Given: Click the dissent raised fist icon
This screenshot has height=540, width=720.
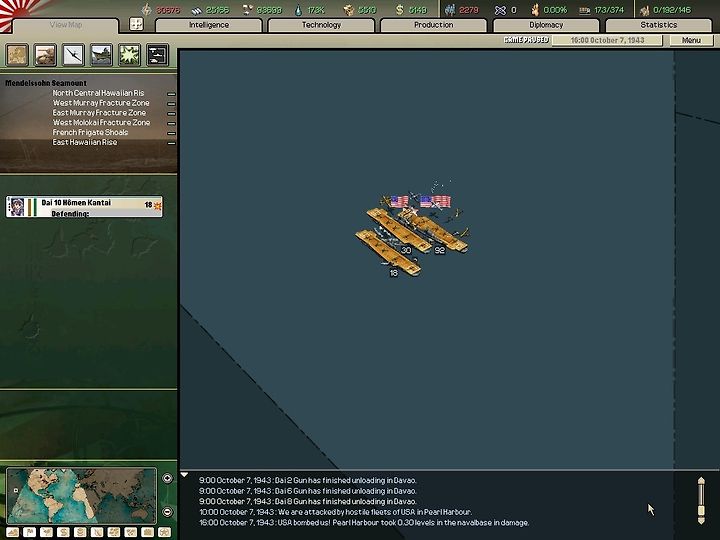Looking at the screenshot, I should pyautogui.click(x=535, y=10).
